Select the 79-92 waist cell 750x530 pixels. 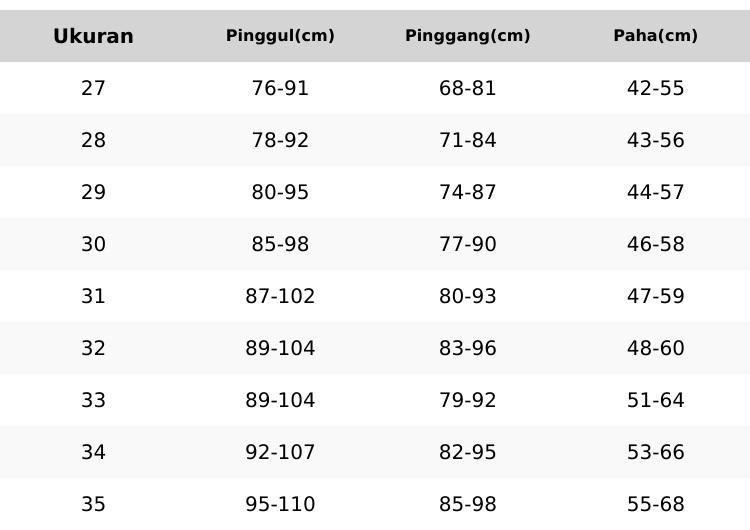[467, 401]
